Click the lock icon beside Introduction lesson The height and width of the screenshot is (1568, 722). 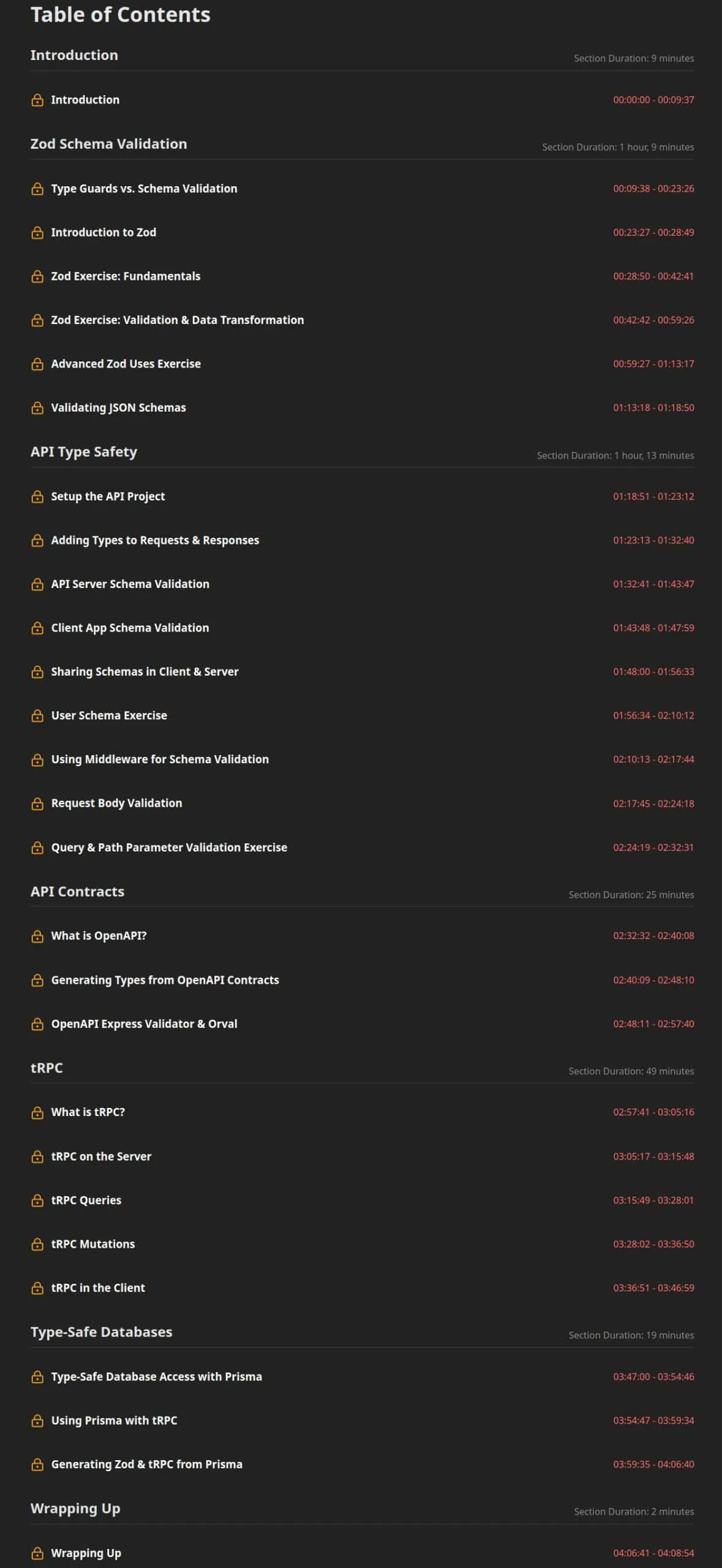tap(37, 100)
